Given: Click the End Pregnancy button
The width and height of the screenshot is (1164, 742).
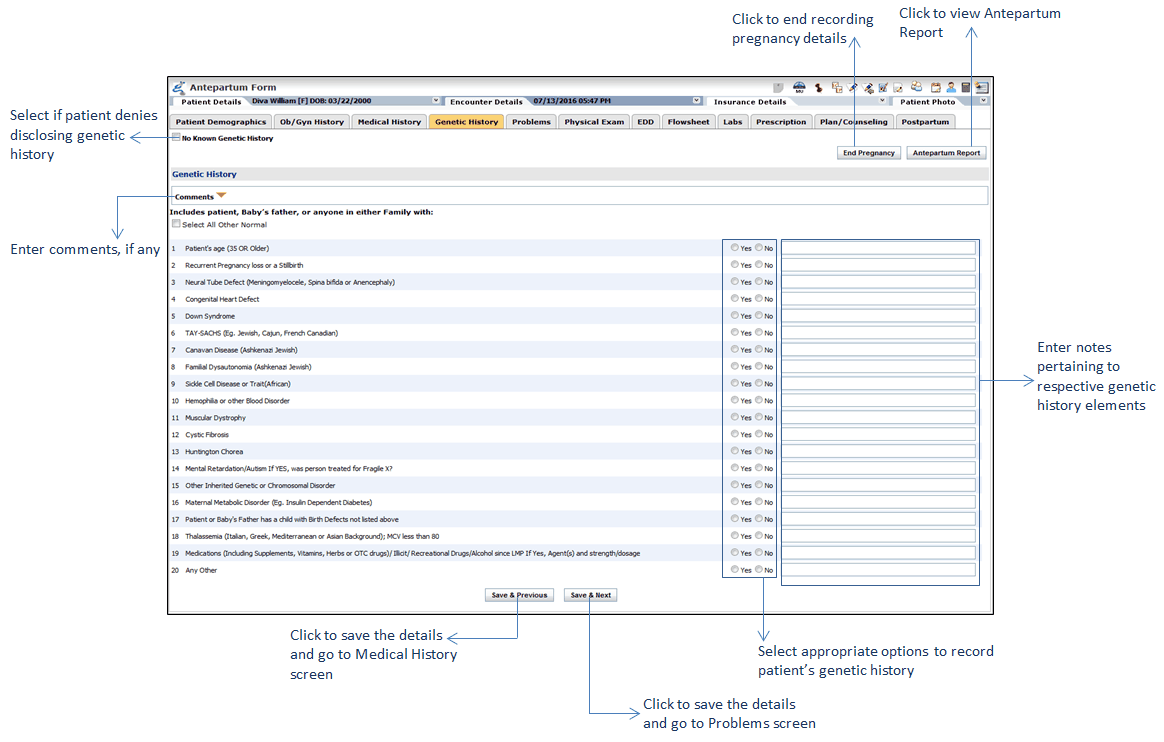Looking at the screenshot, I should (x=868, y=153).
